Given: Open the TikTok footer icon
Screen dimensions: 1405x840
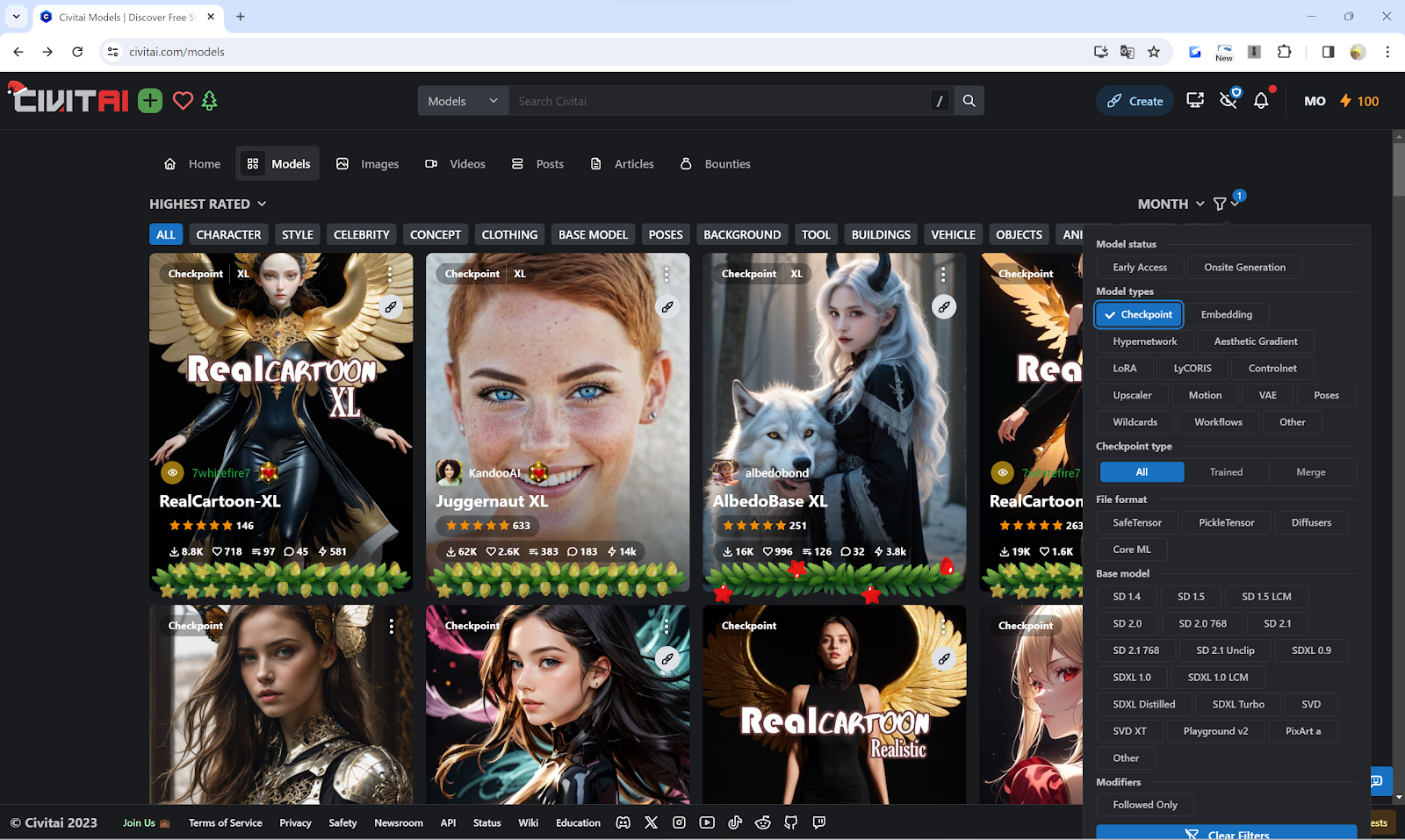Looking at the screenshot, I should coord(735,822).
